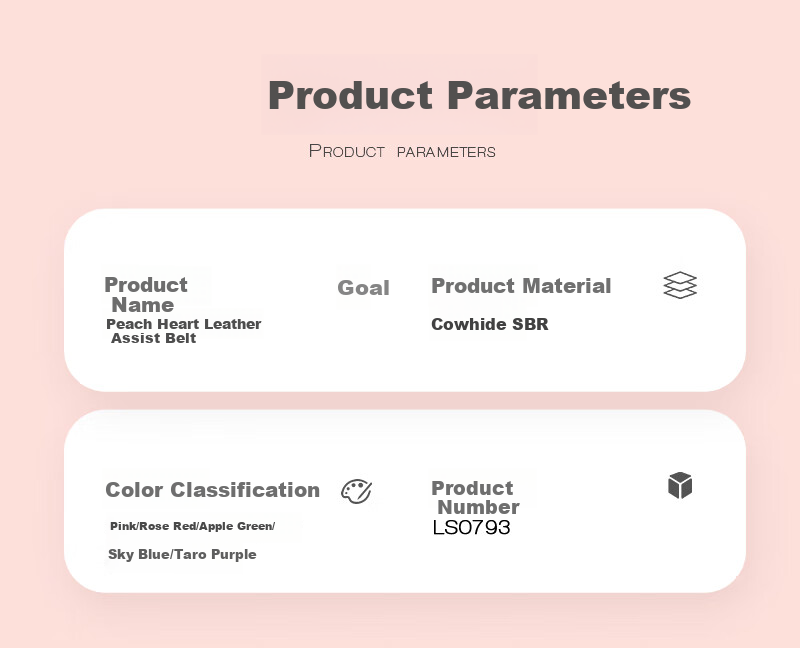Click the word Assist Belt

[x=154, y=338]
